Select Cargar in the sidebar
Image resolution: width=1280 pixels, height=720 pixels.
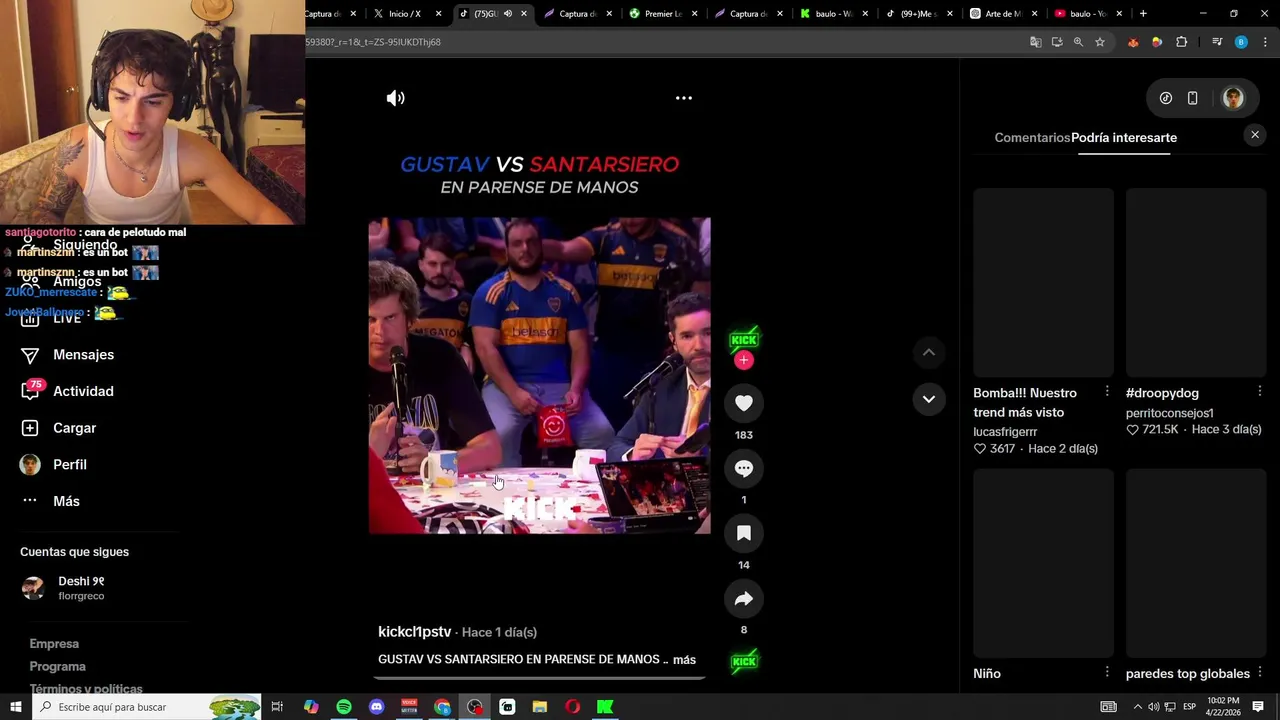tap(58, 428)
